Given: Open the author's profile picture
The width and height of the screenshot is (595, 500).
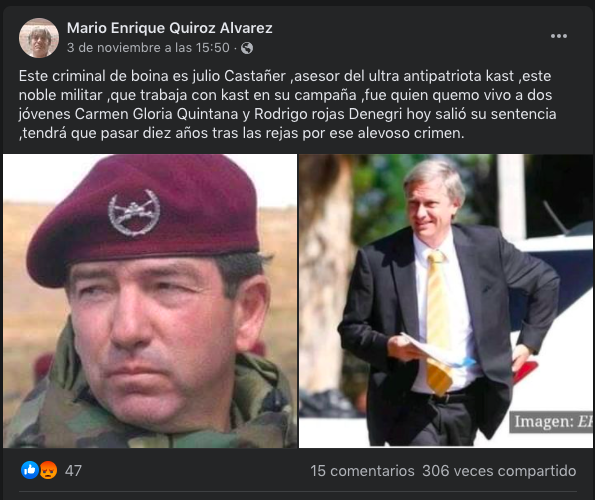Looking at the screenshot, I should [39, 38].
